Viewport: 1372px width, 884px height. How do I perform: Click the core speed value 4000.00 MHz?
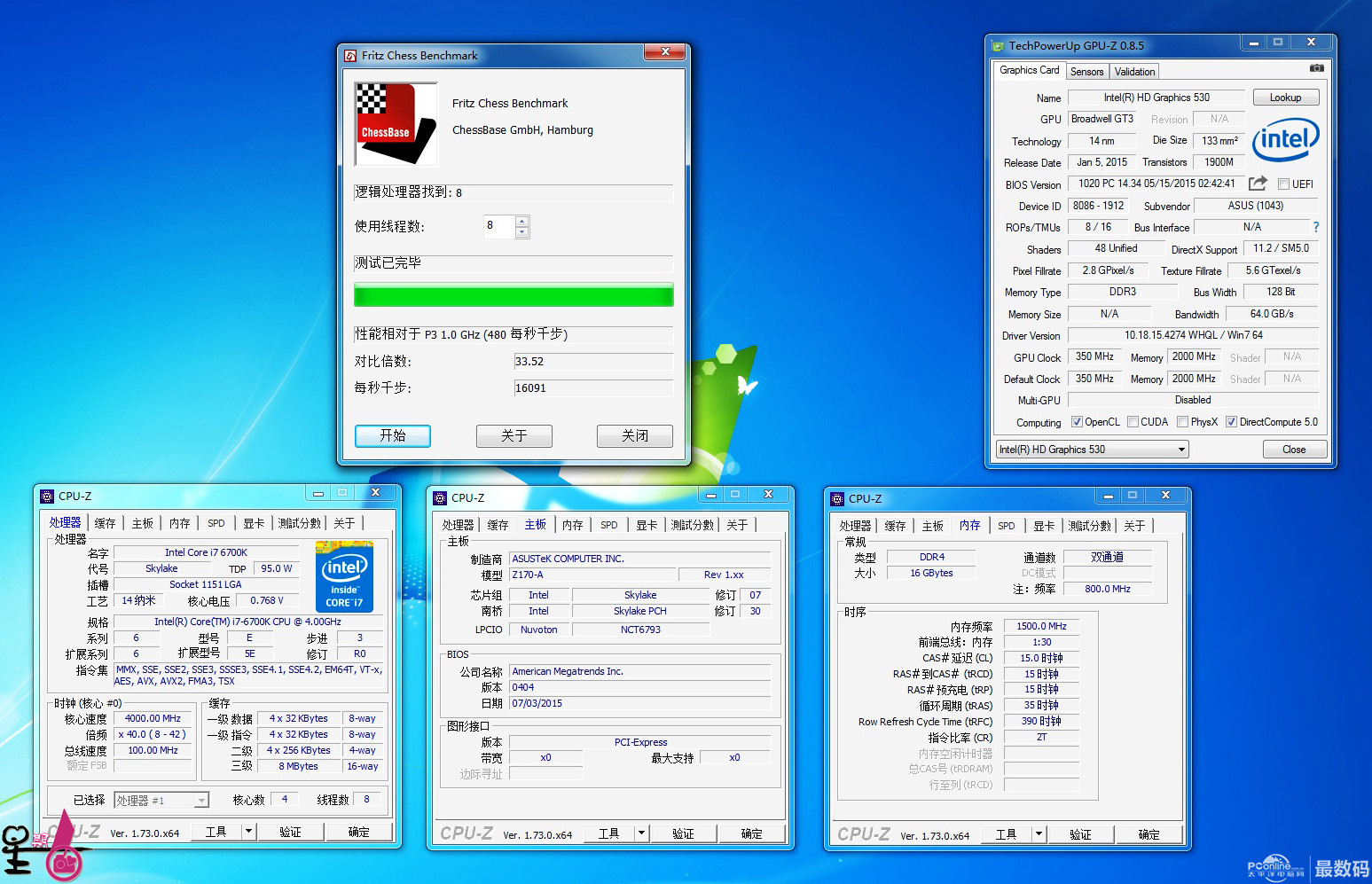click(153, 719)
